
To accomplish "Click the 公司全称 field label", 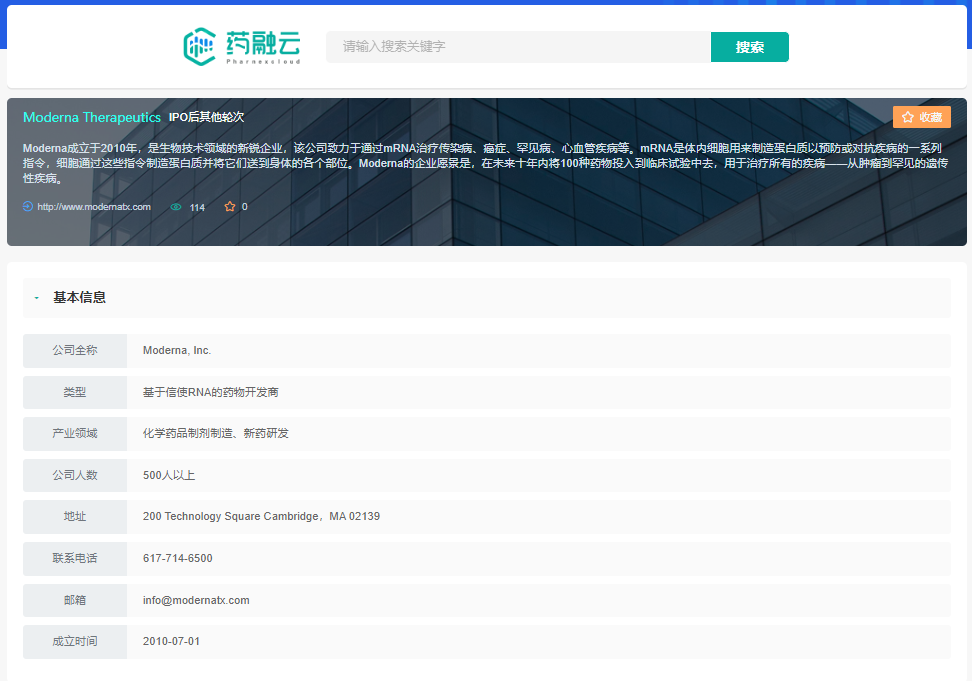I will pos(75,351).
